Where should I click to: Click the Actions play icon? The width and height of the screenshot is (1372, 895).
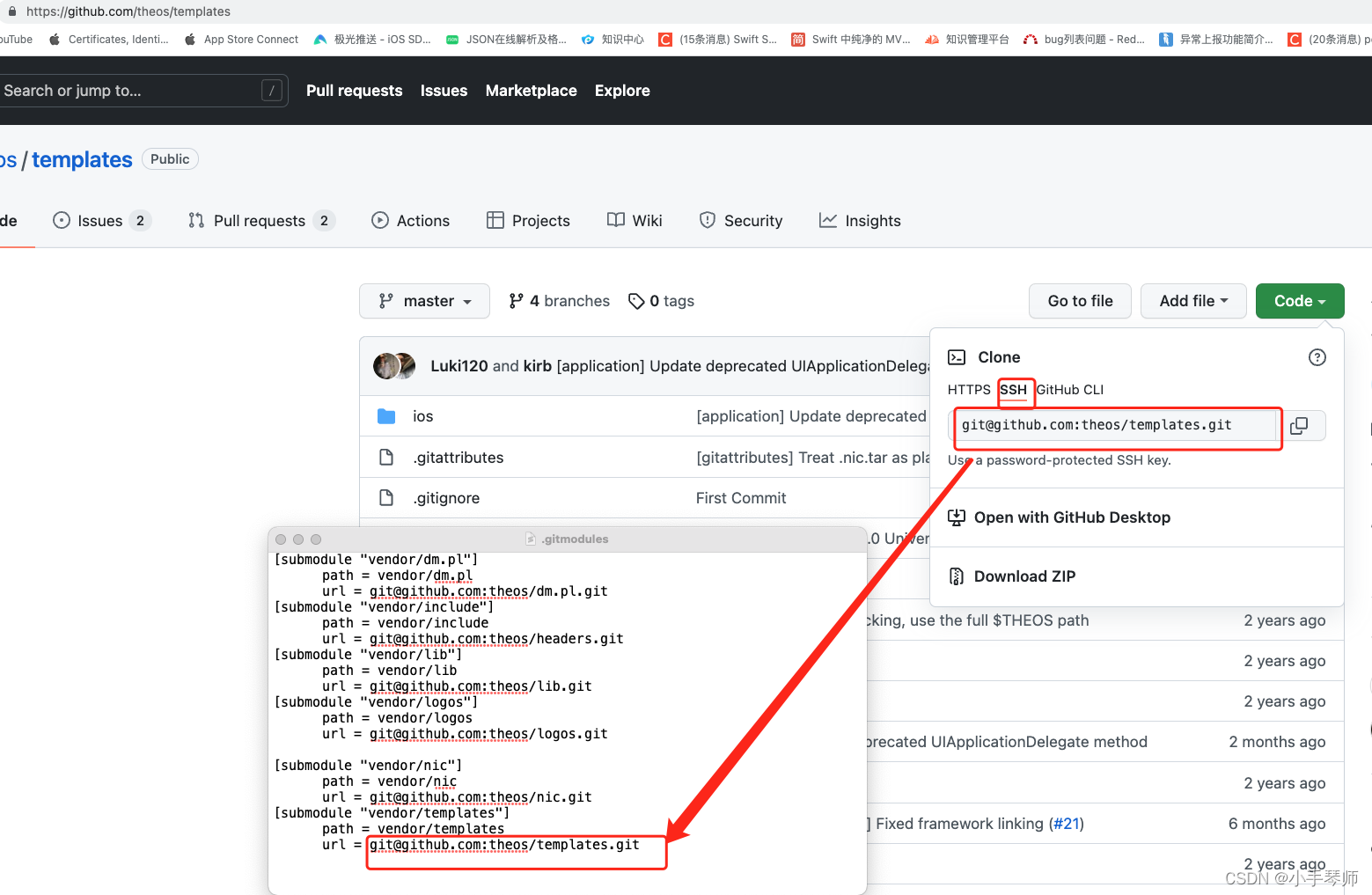pyautogui.click(x=380, y=221)
